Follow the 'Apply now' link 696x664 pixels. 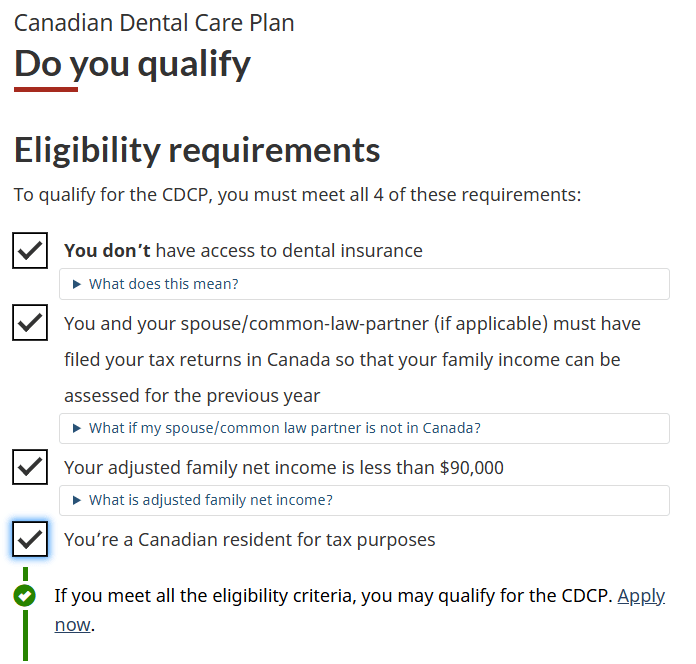coord(641,596)
